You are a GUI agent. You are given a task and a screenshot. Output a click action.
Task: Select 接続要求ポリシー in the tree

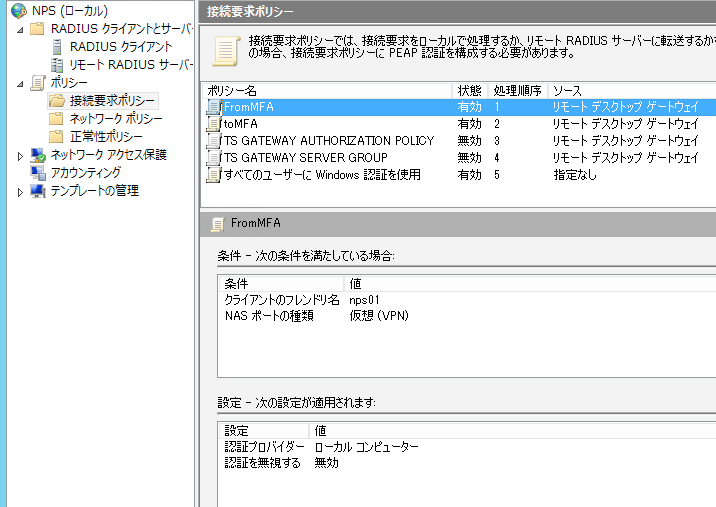(x=112, y=100)
